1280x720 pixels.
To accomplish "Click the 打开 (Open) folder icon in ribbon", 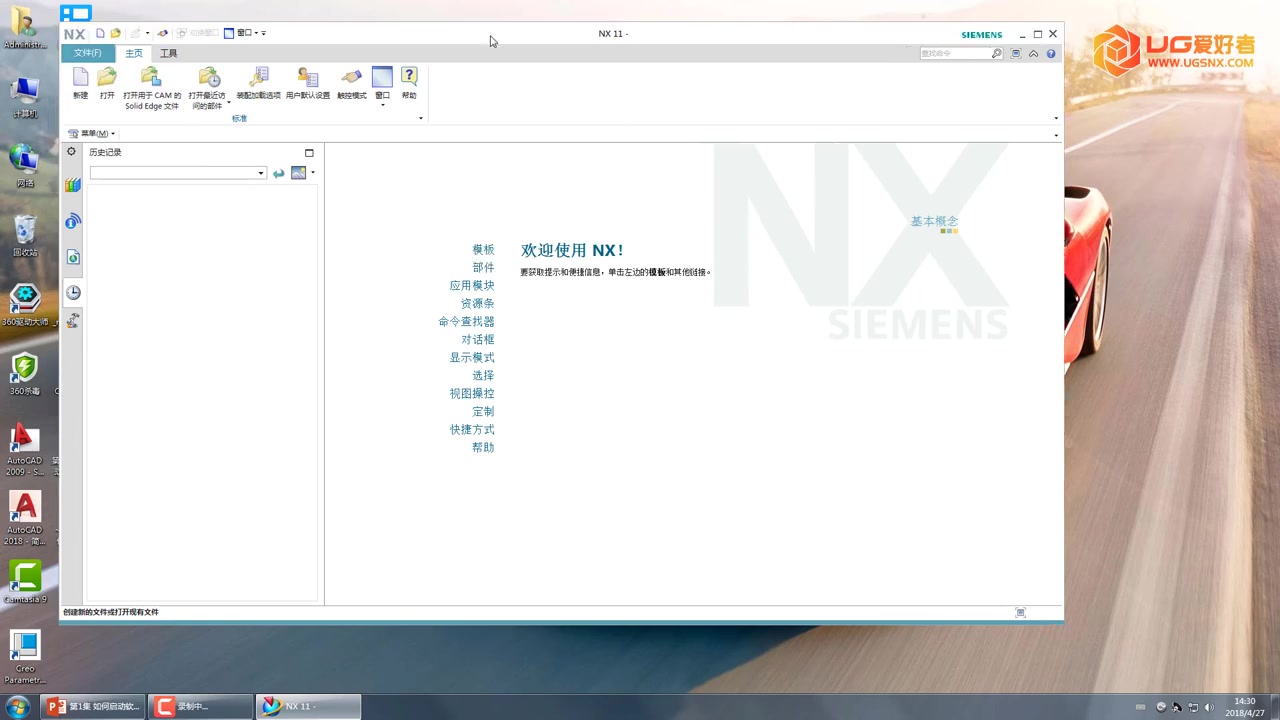I will 107,78.
